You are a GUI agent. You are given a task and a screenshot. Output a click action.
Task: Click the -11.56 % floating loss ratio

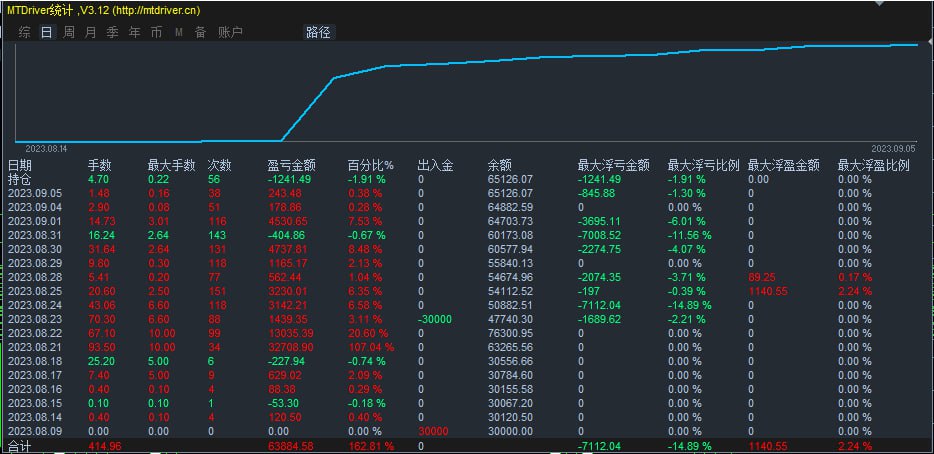(690, 235)
